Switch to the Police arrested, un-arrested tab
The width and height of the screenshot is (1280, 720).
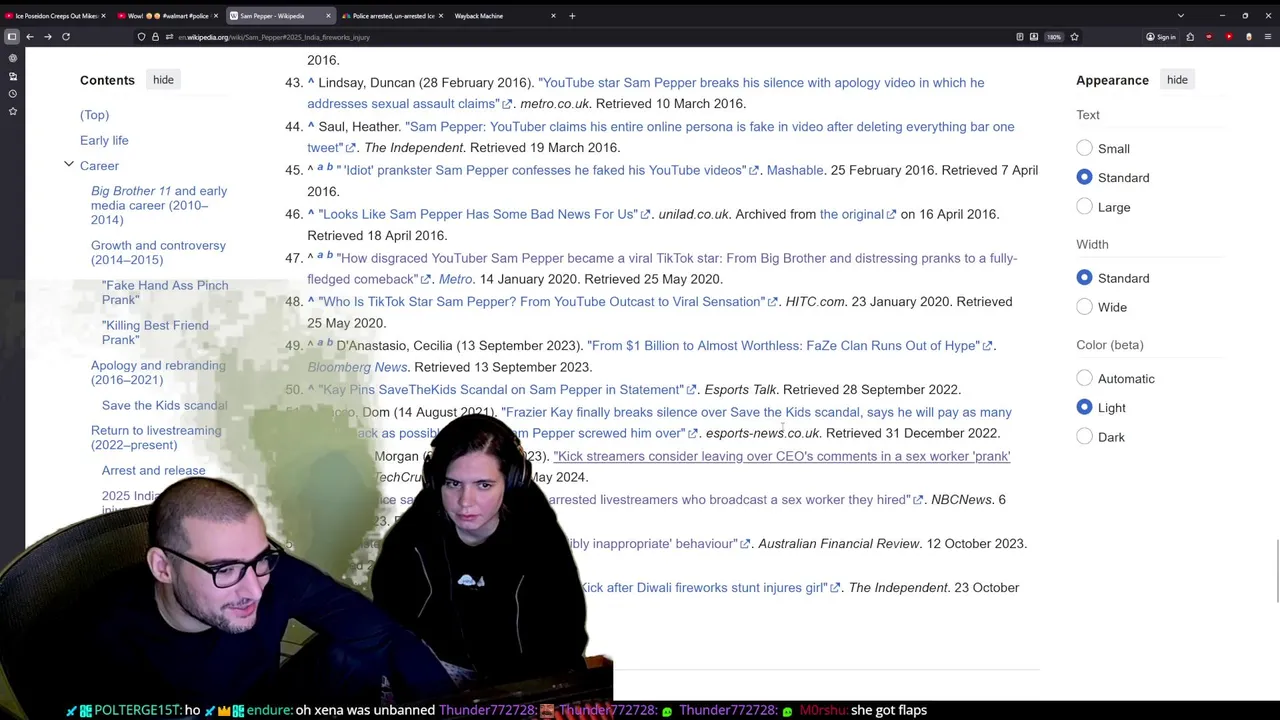(x=391, y=16)
